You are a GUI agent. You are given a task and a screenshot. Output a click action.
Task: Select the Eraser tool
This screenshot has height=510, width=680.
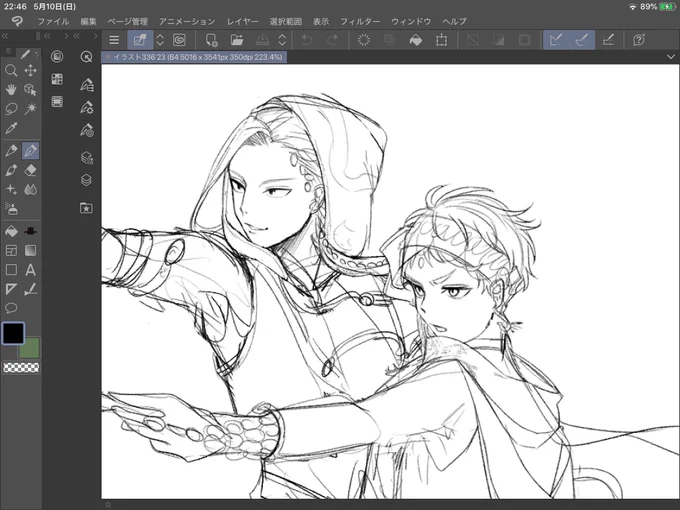(x=30, y=170)
